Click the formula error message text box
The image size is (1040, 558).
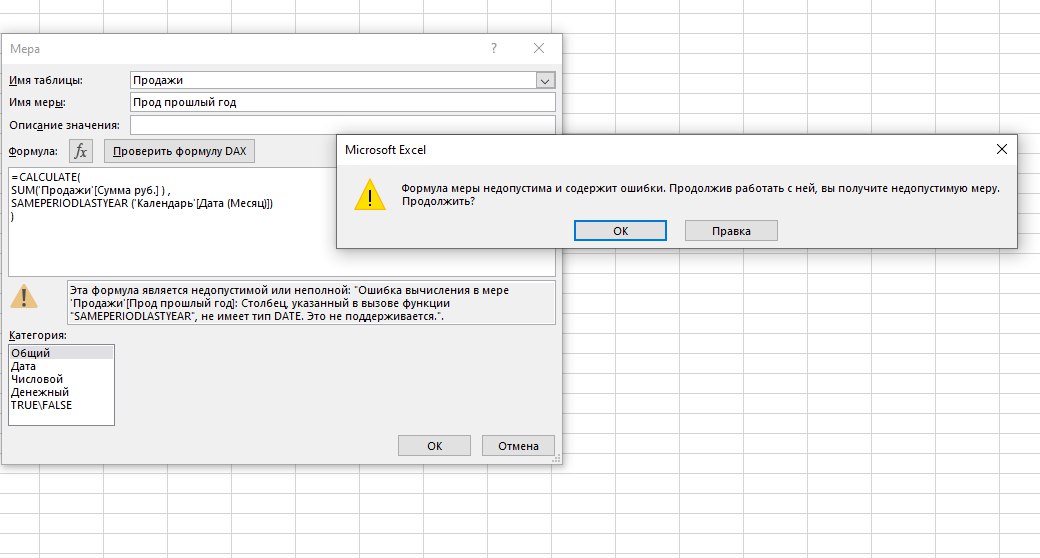tap(311, 303)
